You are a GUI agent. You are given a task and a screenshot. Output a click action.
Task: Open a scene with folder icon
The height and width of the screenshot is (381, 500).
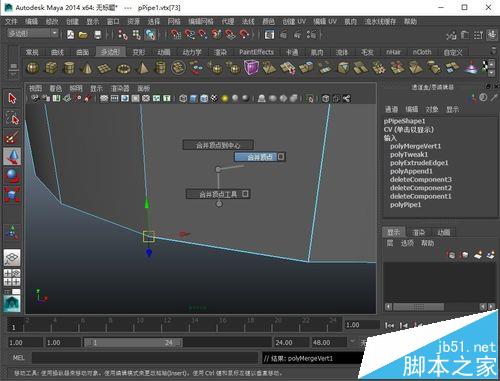coord(83,34)
